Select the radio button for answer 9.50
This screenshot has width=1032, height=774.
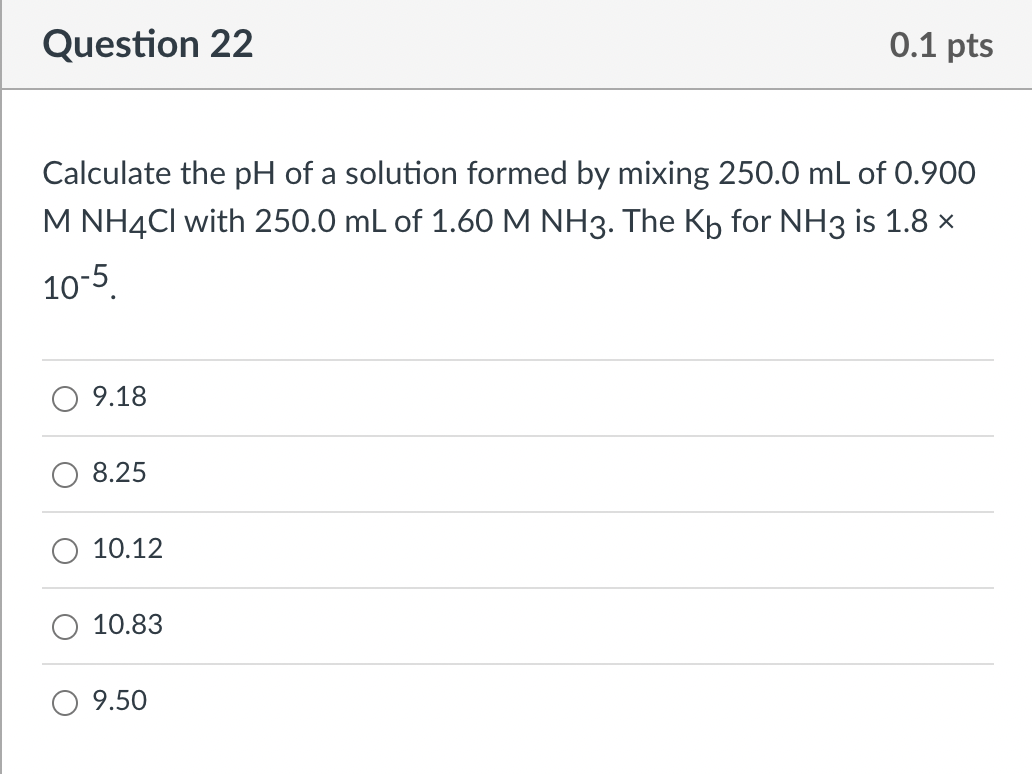[x=65, y=702]
